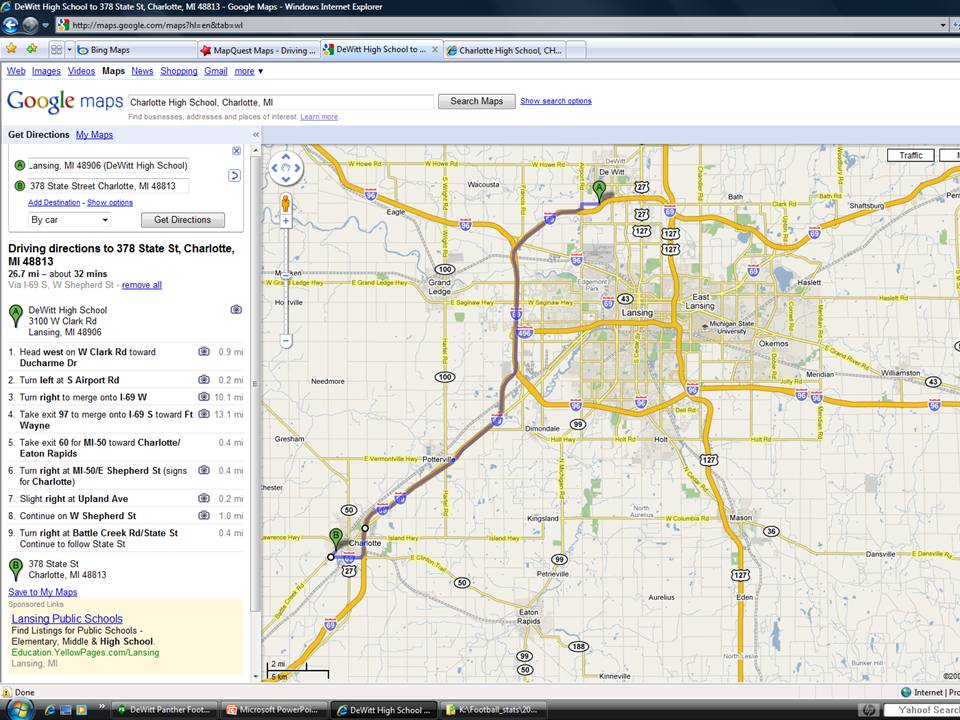The width and height of the screenshot is (960, 720).
Task: Edit the starting point A address field
Action: pyautogui.click(x=108, y=165)
